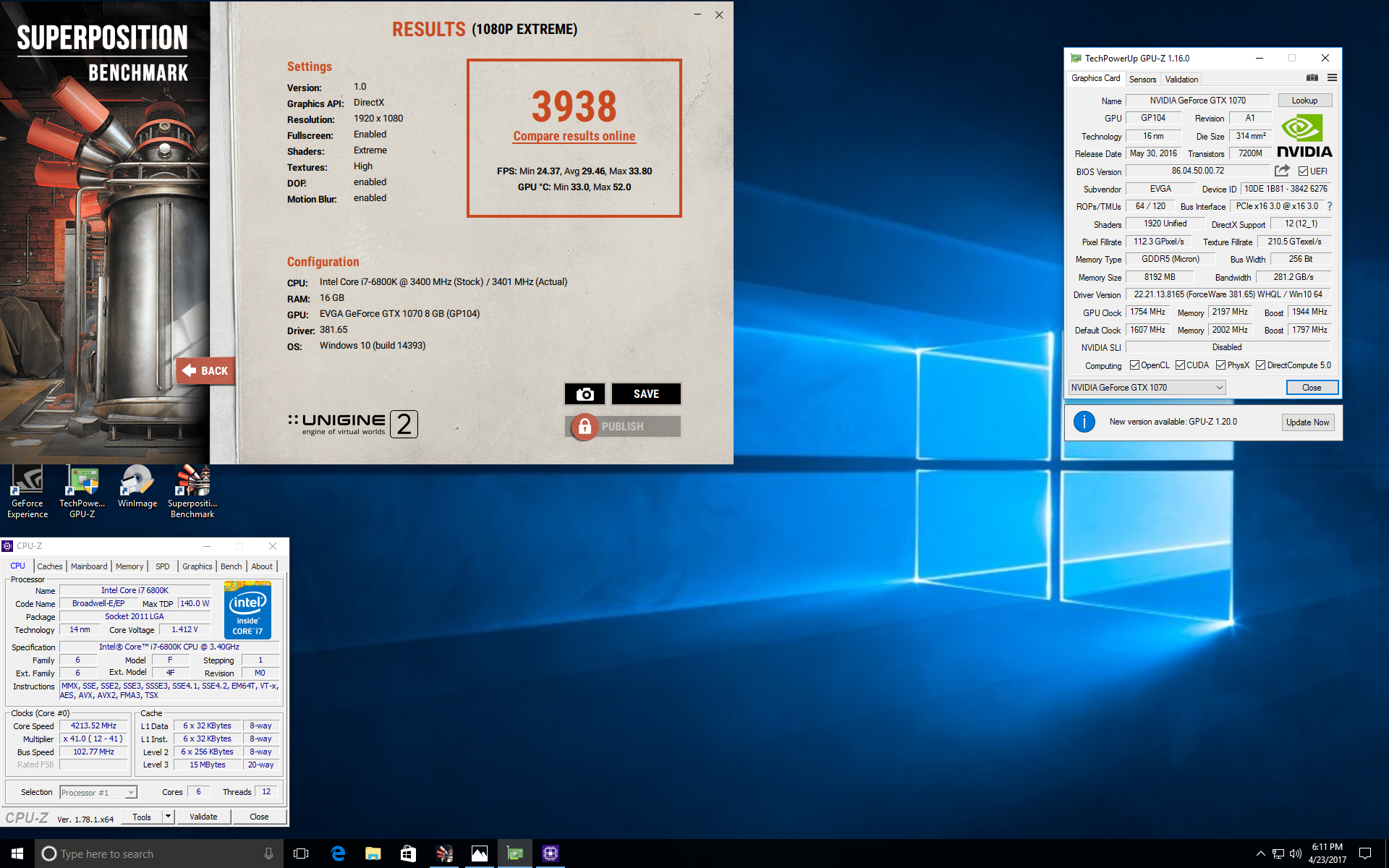Screen dimensions: 1389x868
Task: Toggle CUDA checkbox
Action: pyautogui.click(x=1180, y=365)
